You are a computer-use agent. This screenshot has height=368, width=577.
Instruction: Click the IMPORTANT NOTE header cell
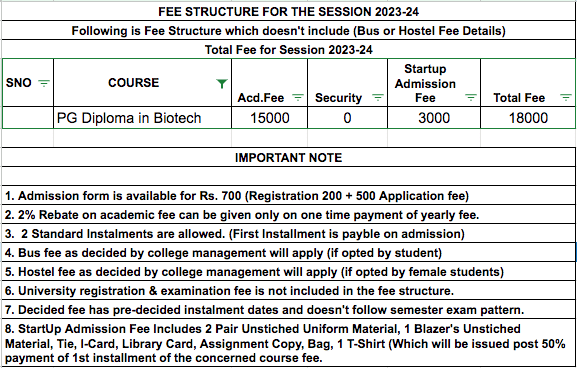[288, 158]
